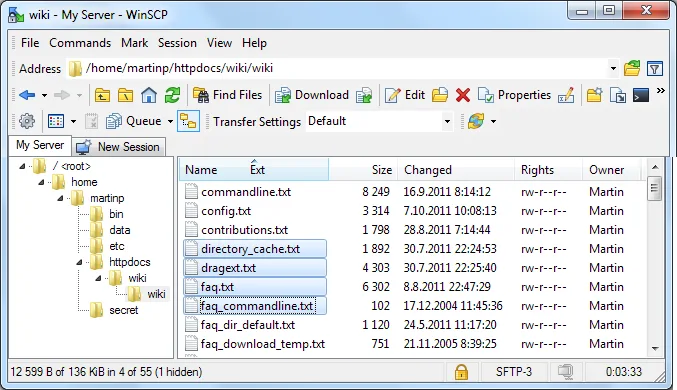Expand the Address path dropdown arrow
This screenshot has width=677, height=390.
coord(613,69)
